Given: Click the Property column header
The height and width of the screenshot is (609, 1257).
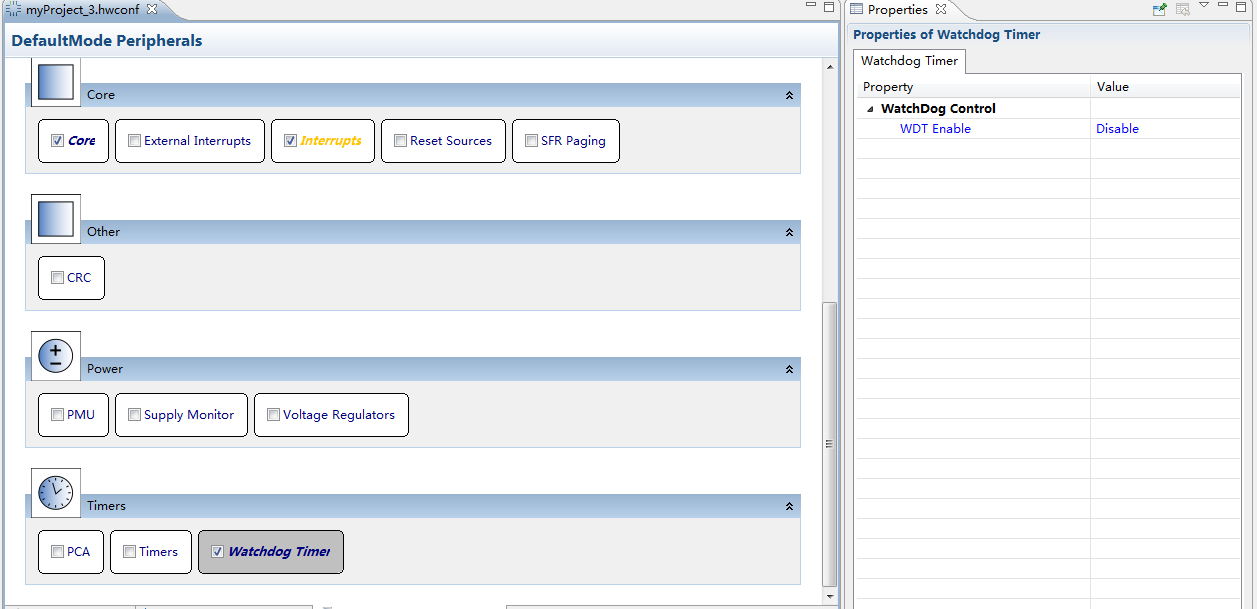Looking at the screenshot, I should (x=972, y=87).
